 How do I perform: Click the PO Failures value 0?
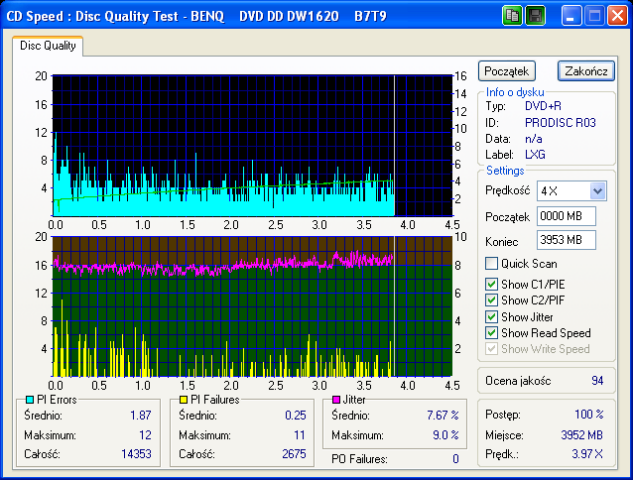pyautogui.click(x=455, y=459)
